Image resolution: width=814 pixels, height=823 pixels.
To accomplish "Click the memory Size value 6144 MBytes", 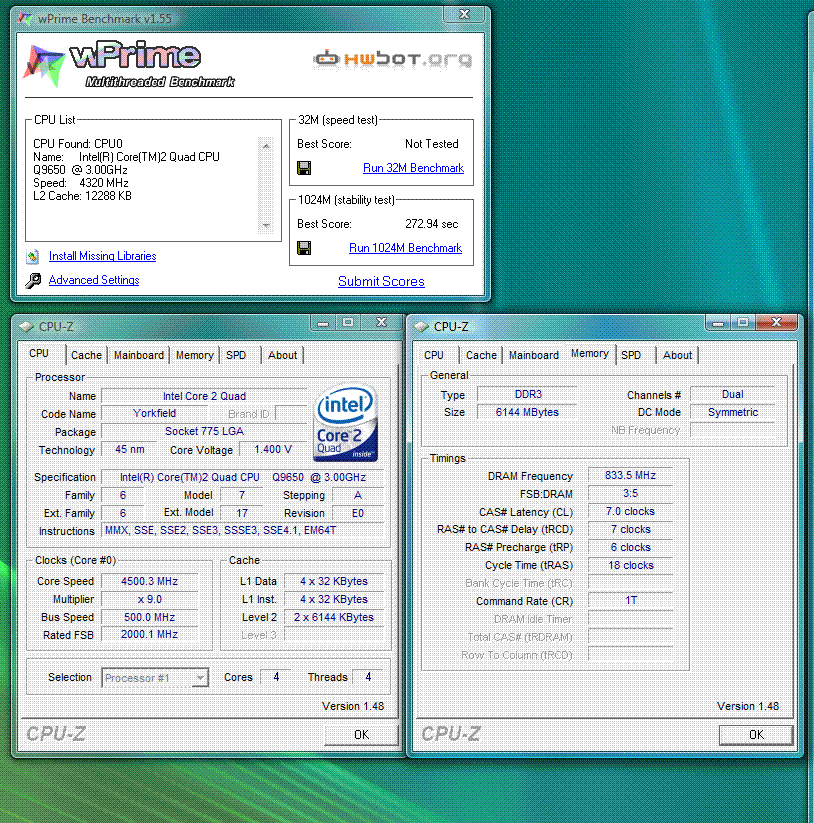I will click(x=527, y=413).
